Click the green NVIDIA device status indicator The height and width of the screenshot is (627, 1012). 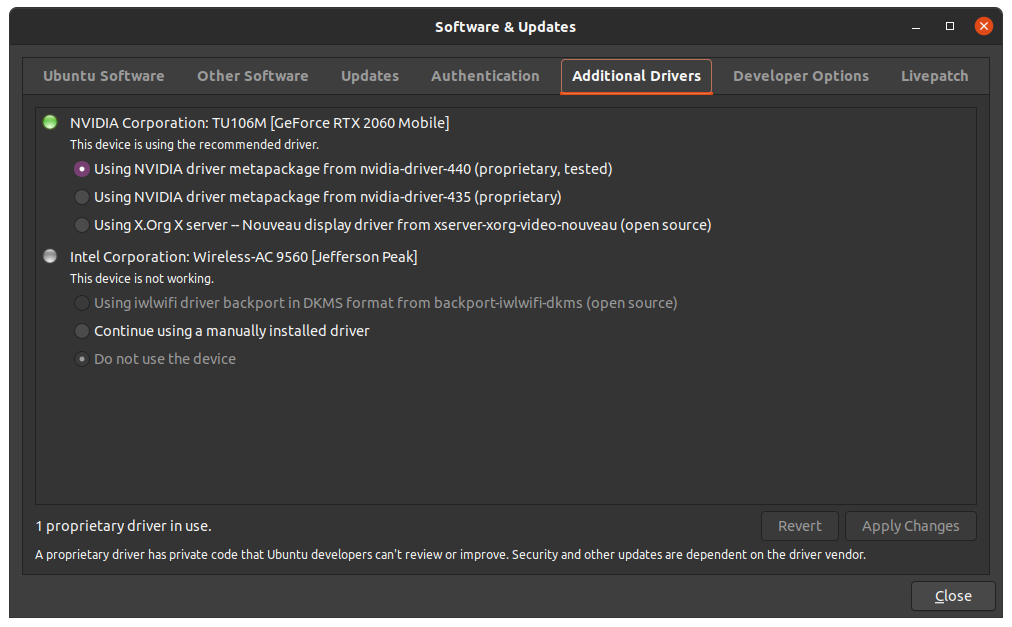[x=50, y=123]
